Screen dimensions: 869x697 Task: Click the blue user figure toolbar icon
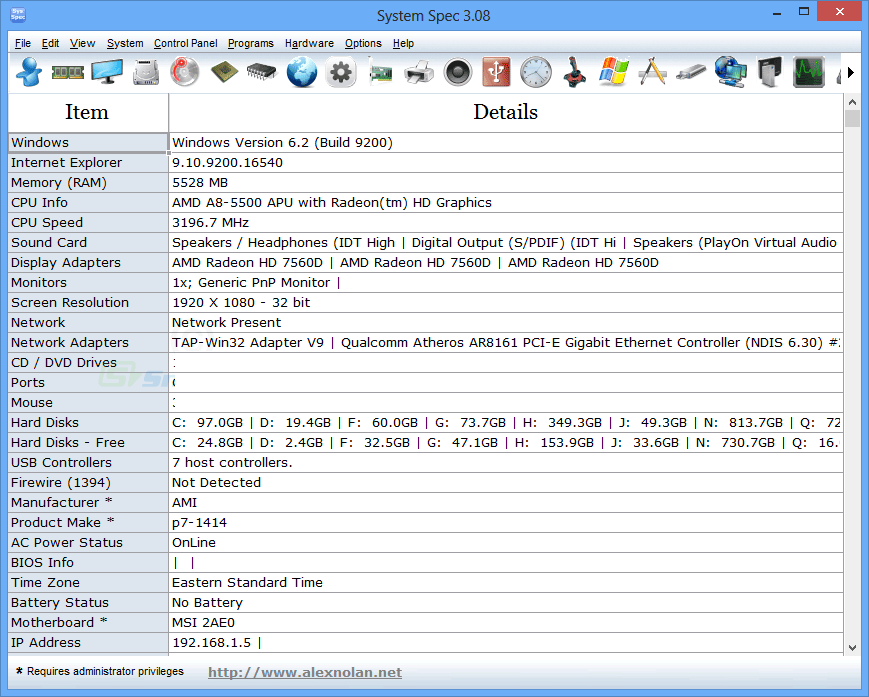click(x=28, y=72)
